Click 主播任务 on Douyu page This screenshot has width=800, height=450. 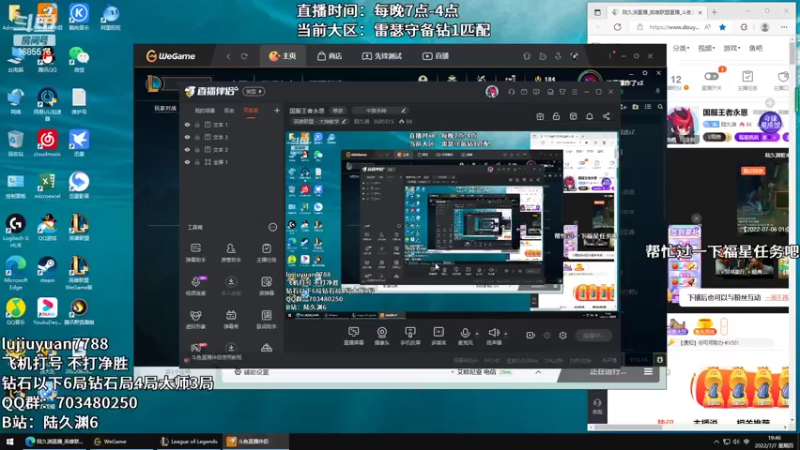[747, 80]
